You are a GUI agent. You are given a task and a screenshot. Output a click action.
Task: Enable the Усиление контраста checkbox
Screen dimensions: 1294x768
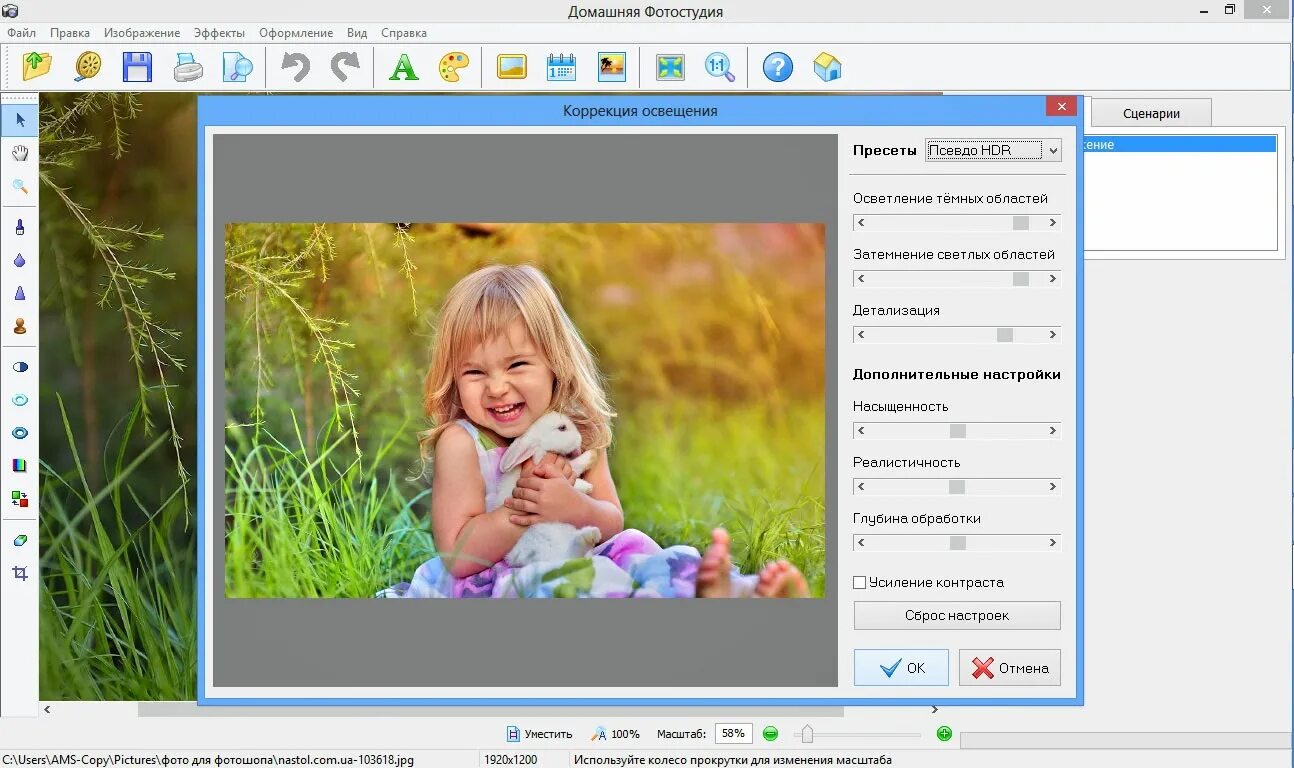859,582
